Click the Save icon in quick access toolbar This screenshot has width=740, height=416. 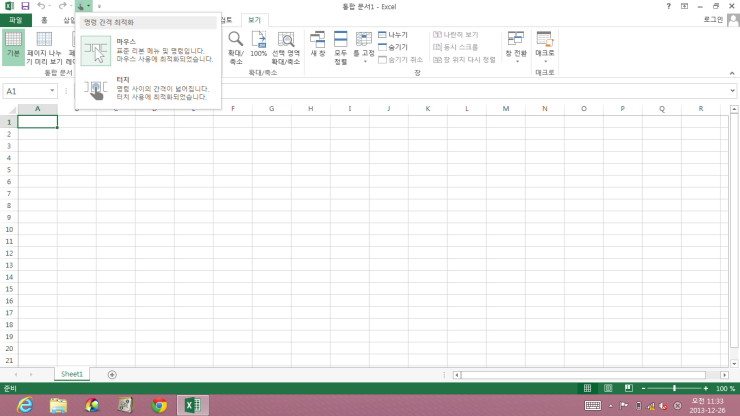[x=25, y=6]
